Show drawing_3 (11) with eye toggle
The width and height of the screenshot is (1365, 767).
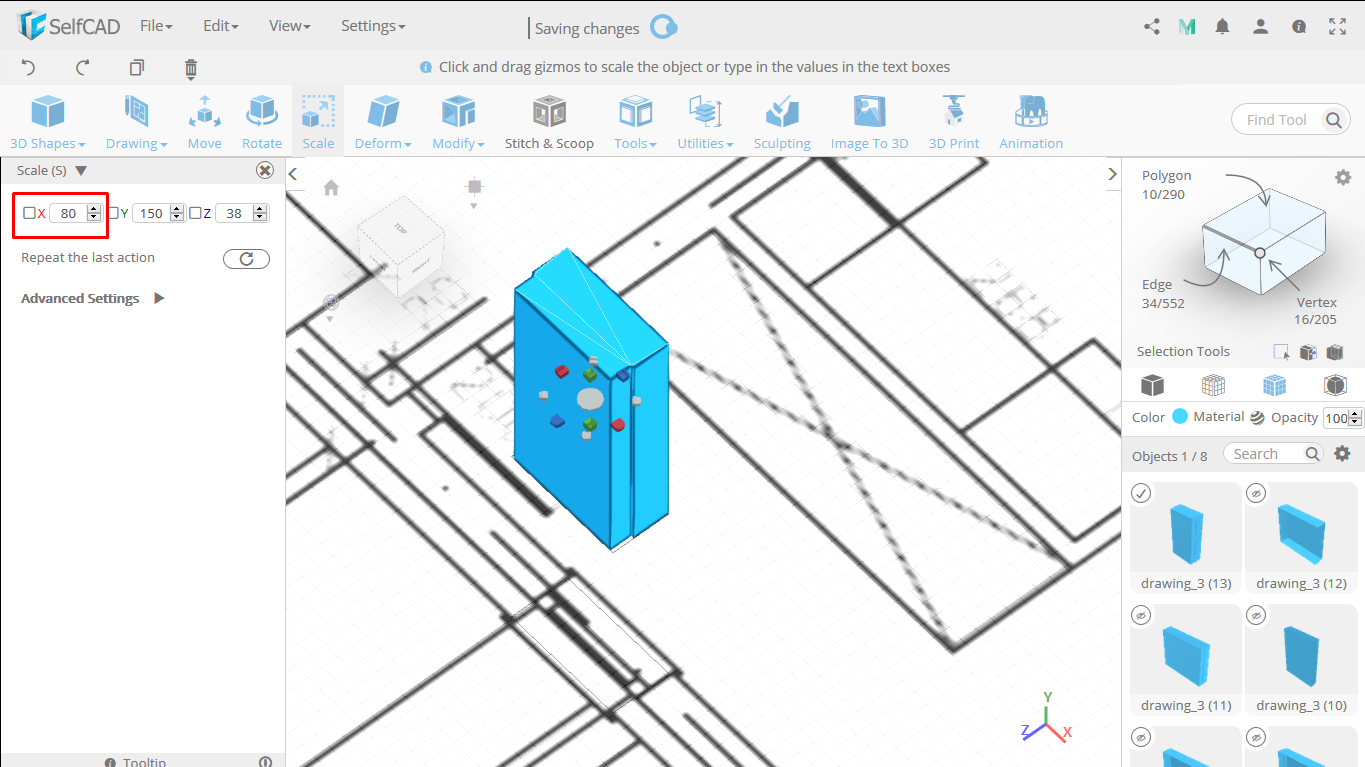click(1141, 615)
